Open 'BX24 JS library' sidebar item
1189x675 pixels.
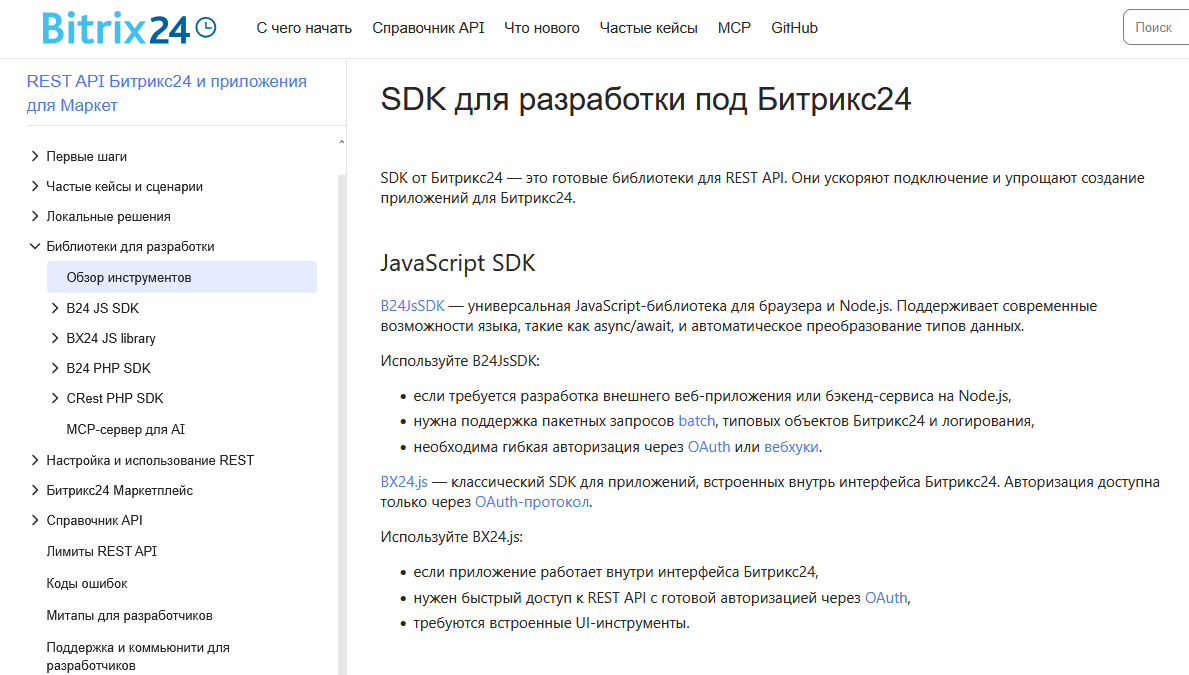tap(111, 338)
